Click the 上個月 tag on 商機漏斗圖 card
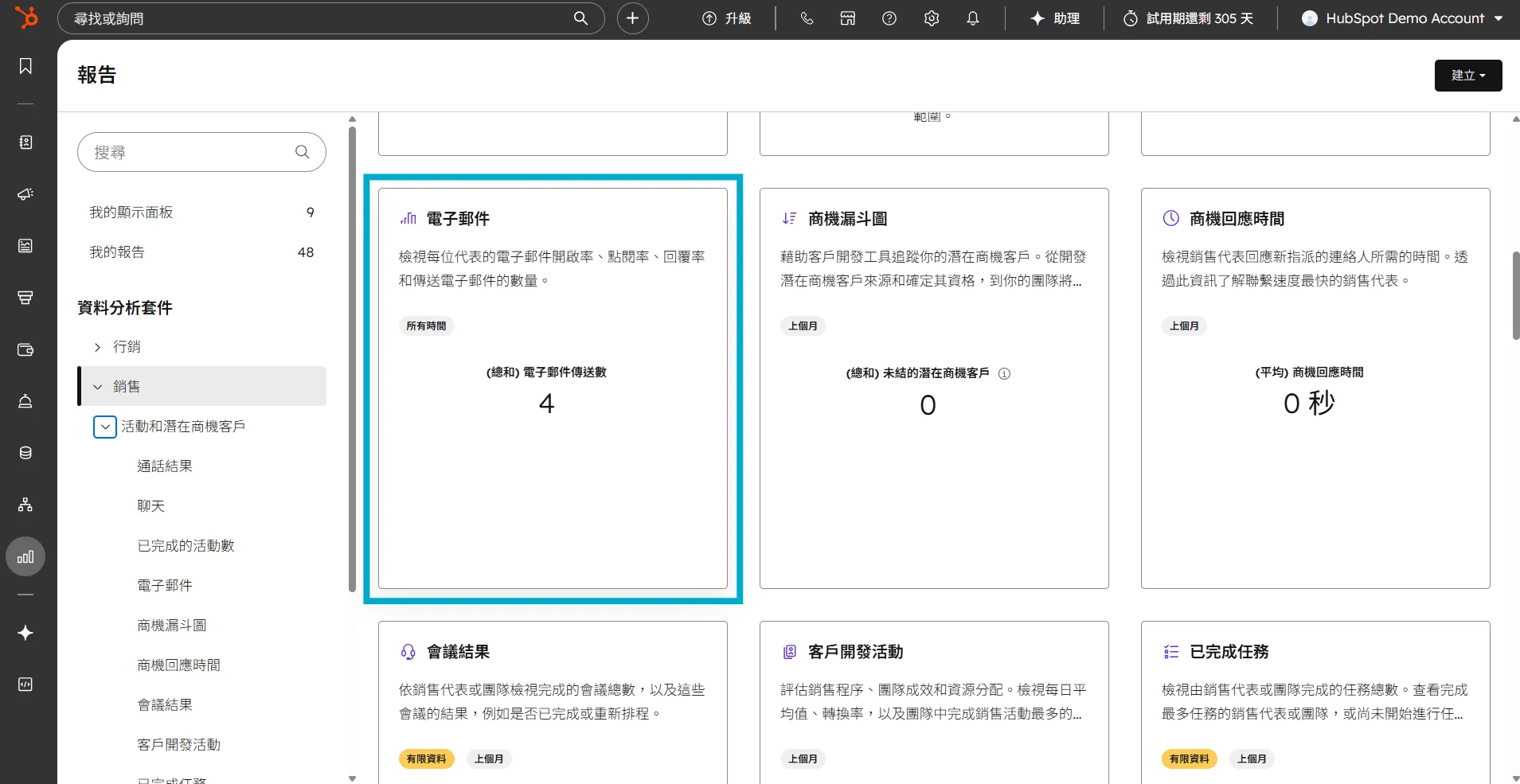The image size is (1520, 784). pos(803,326)
